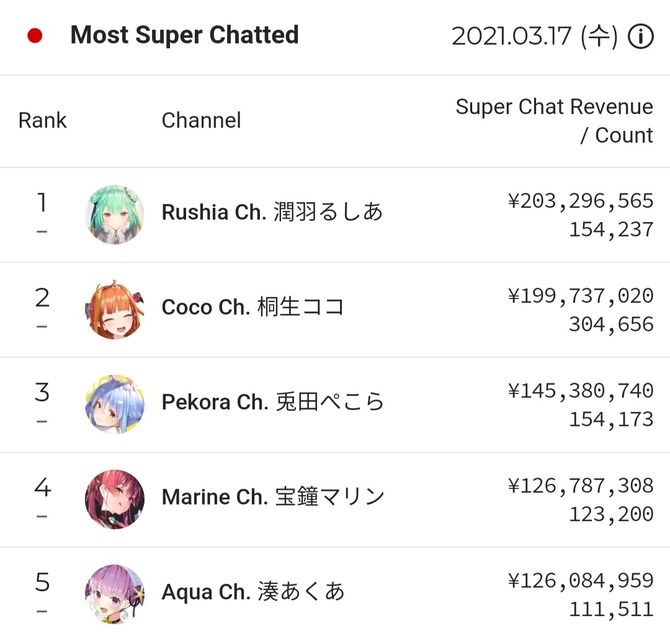
Task: Open Marine Ch. avatar thumbnail
Action: tap(115, 499)
